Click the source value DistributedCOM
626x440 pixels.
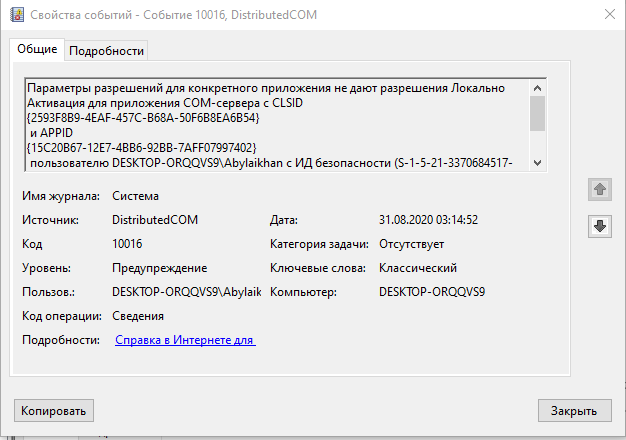click(x=155, y=220)
